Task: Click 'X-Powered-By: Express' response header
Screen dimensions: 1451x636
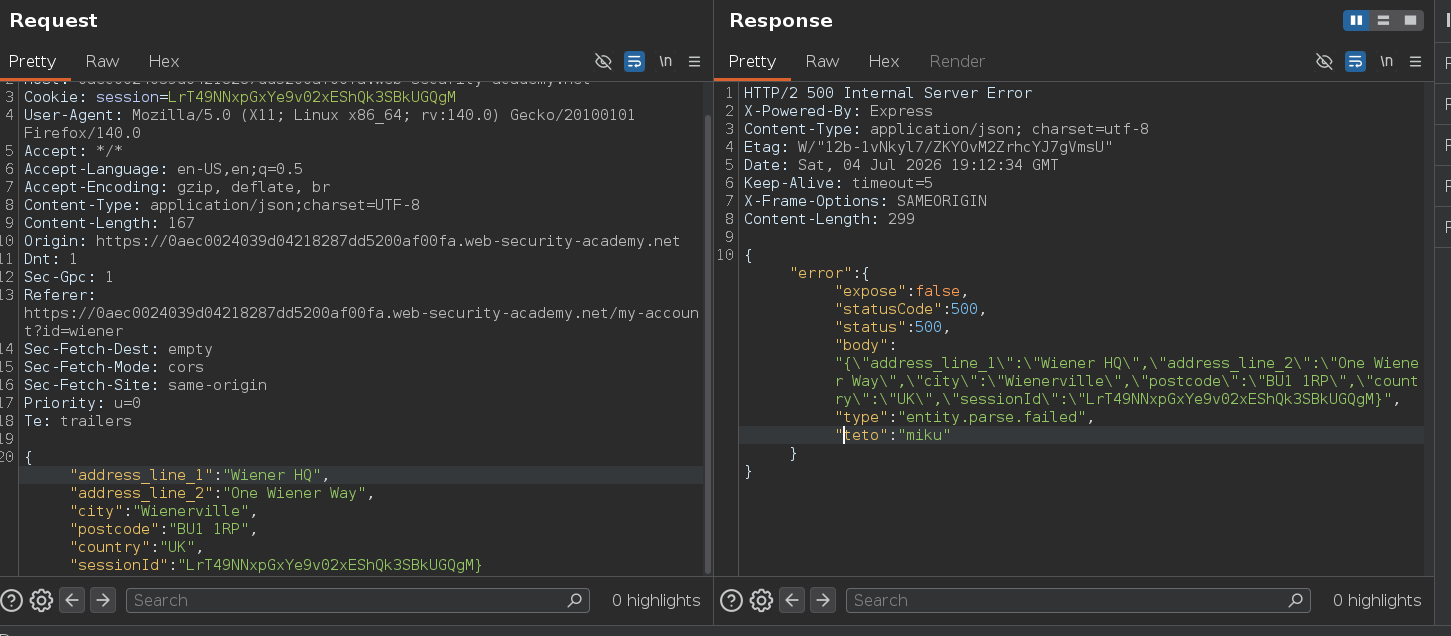Action: [x=838, y=111]
